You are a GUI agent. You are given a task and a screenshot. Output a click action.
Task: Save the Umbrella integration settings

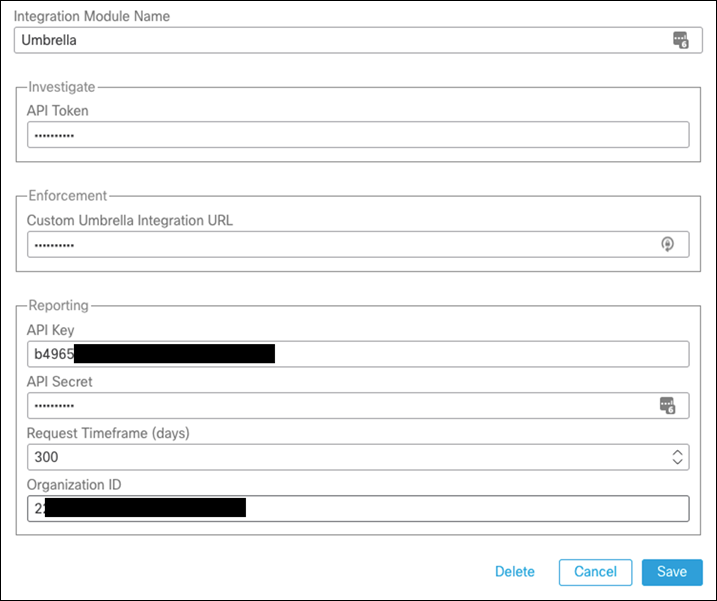672,572
